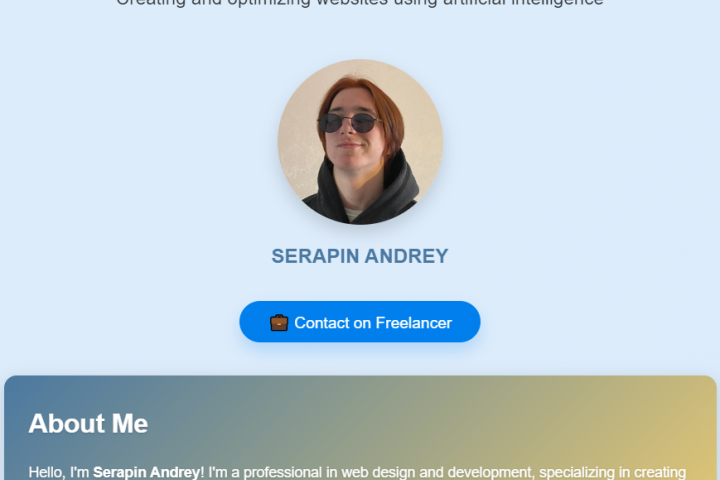Click the word Freelancer in the blue button
The height and width of the screenshot is (480, 720).
(x=414, y=323)
